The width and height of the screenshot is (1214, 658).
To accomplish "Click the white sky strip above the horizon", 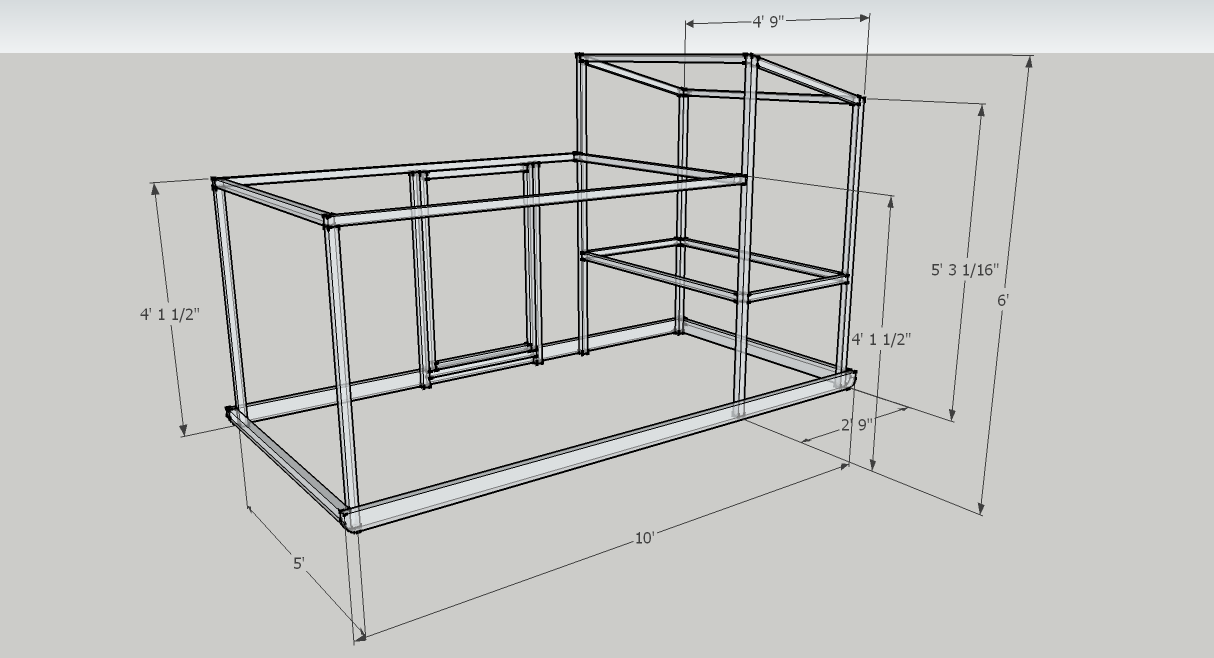I will pyautogui.click(x=300, y=25).
